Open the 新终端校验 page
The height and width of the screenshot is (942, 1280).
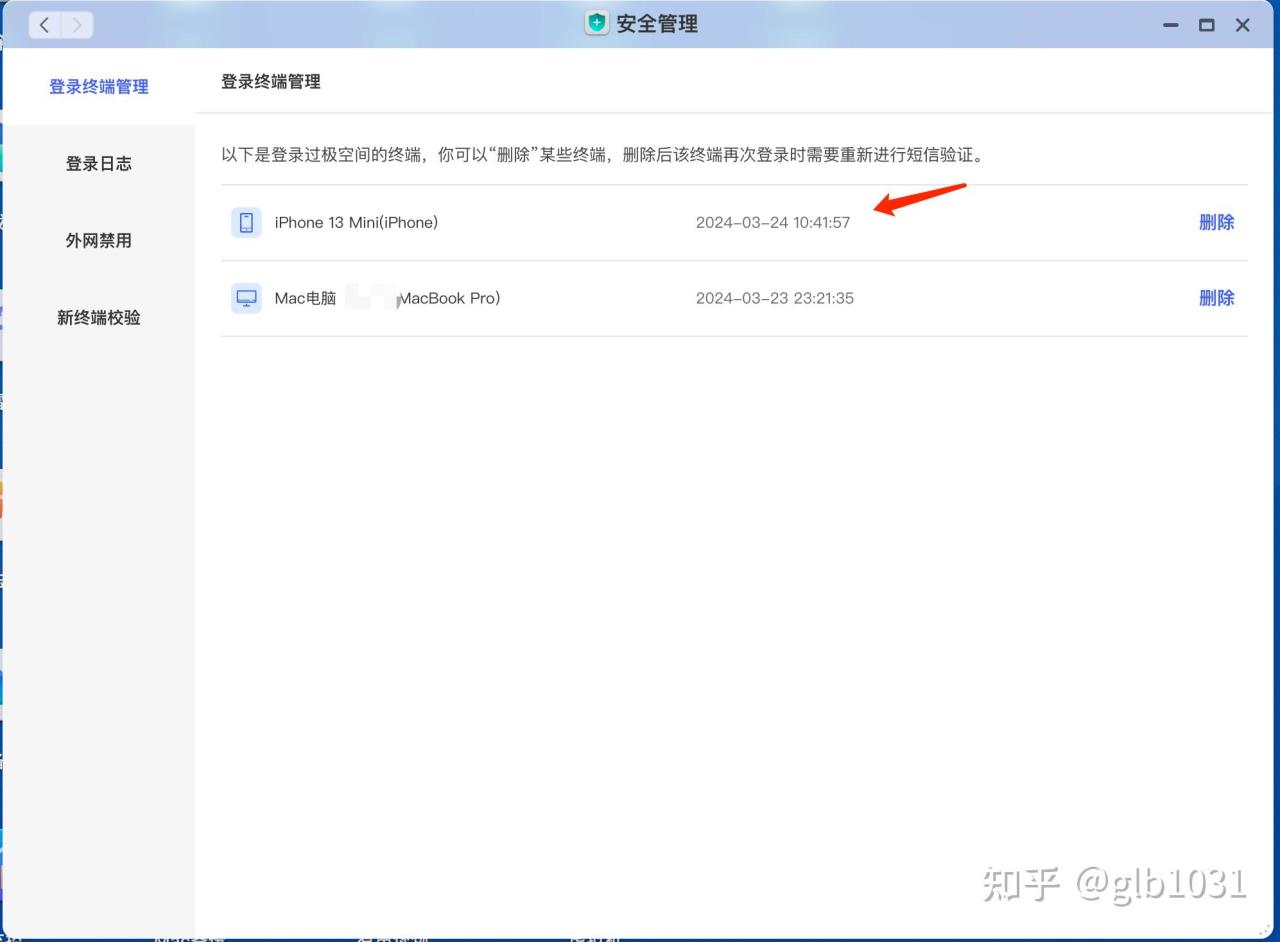[x=97, y=317]
